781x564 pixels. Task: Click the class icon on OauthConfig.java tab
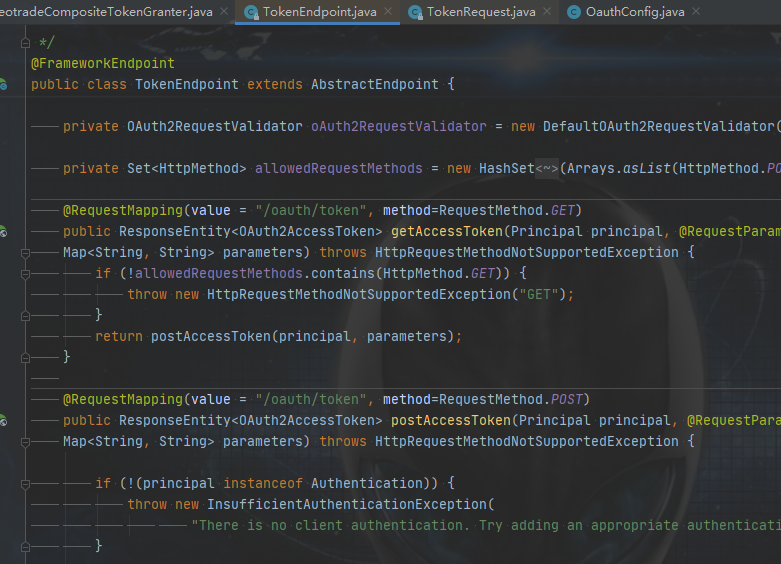pyautogui.click(x=574, y=12)
